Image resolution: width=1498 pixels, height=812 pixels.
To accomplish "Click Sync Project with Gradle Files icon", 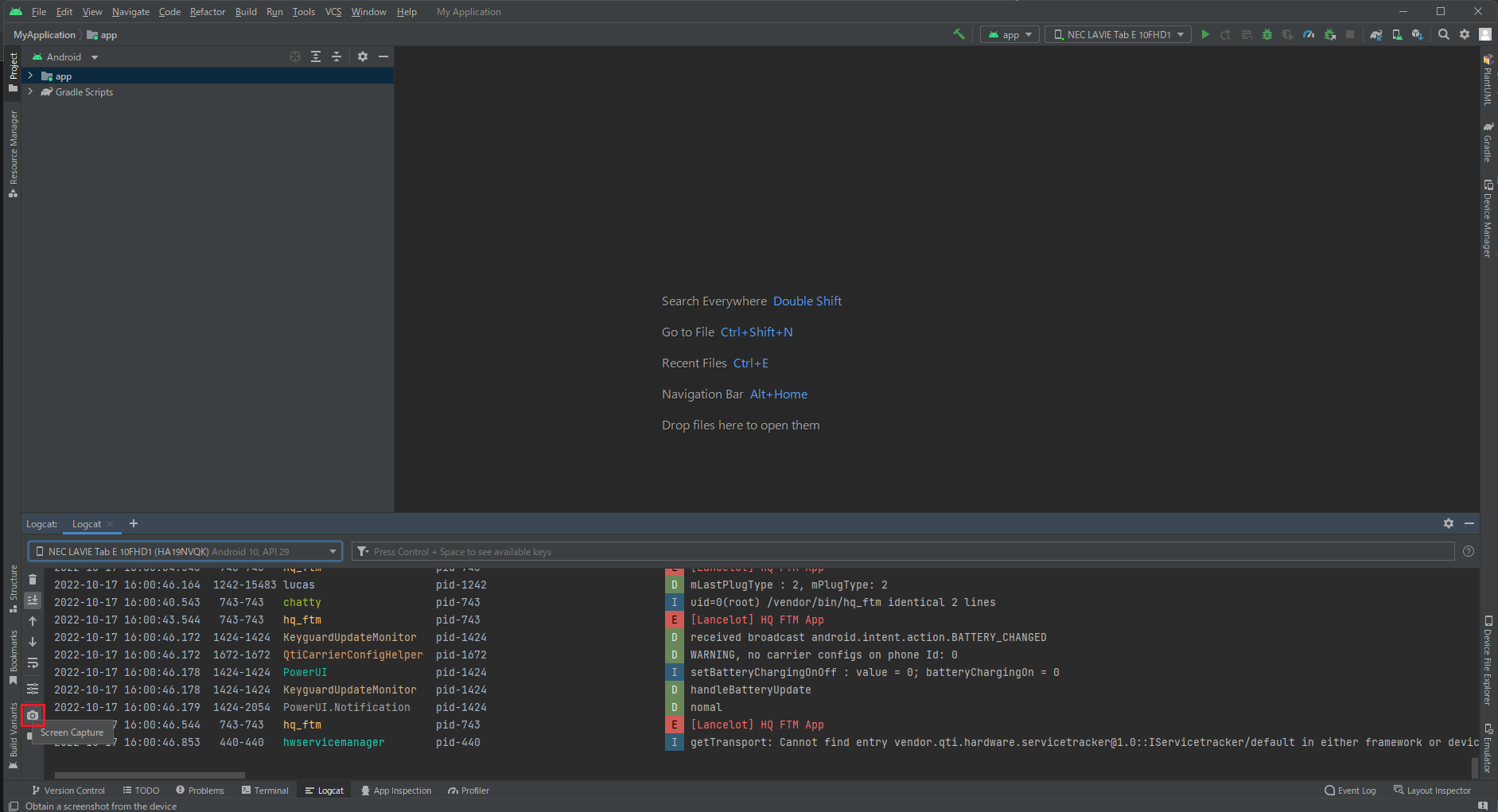I will [x=1376, y=34].
